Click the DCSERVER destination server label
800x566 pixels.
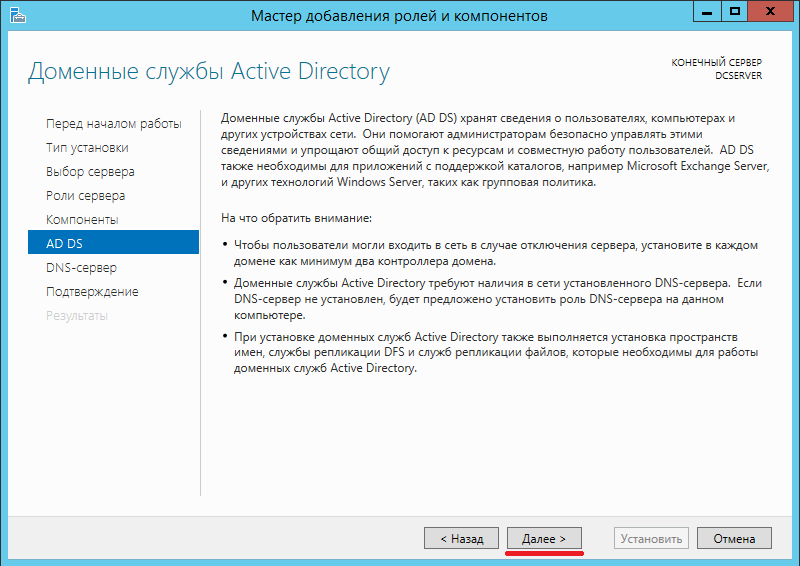[739, 76]
